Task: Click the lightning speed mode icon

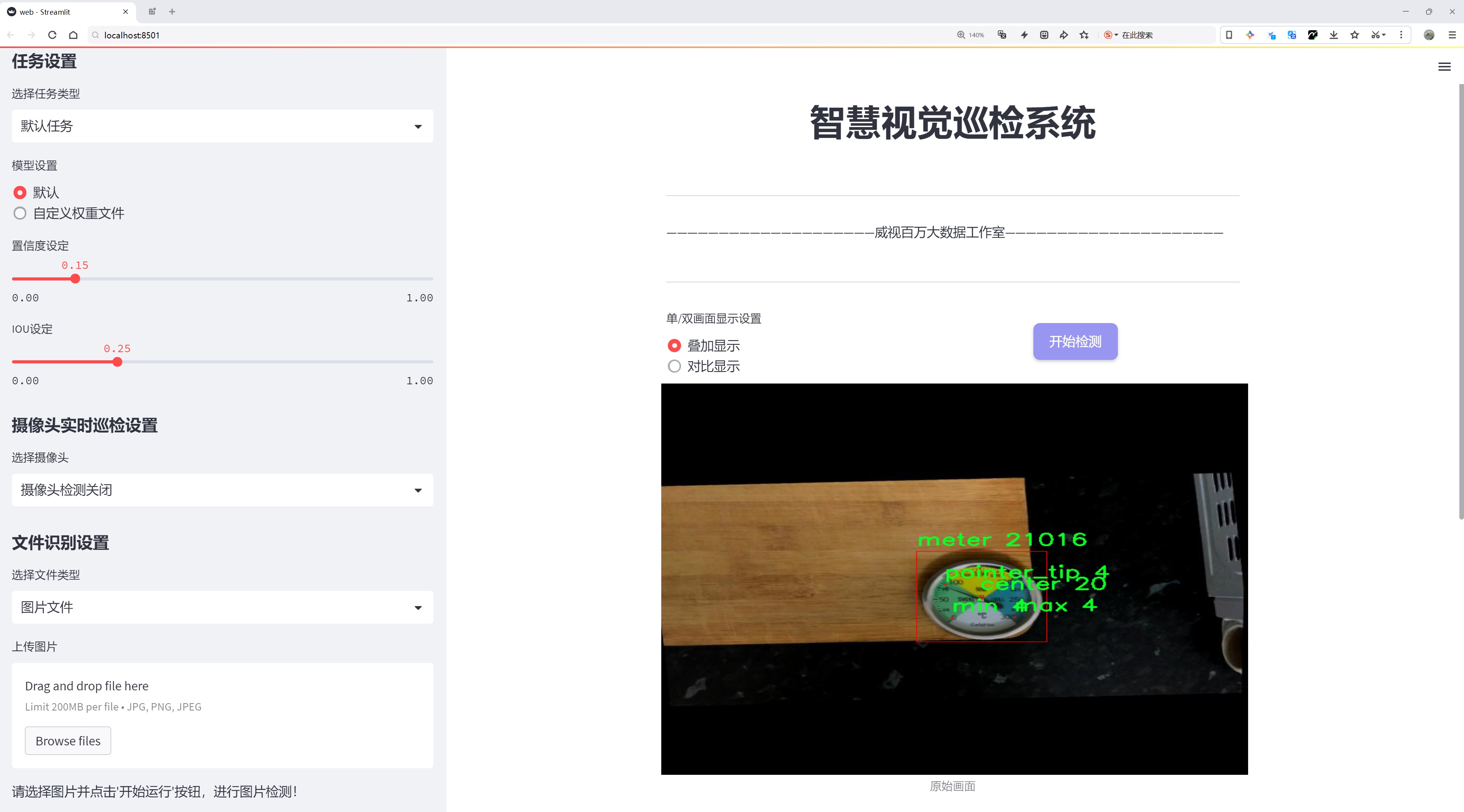Action: point(1024,35)
